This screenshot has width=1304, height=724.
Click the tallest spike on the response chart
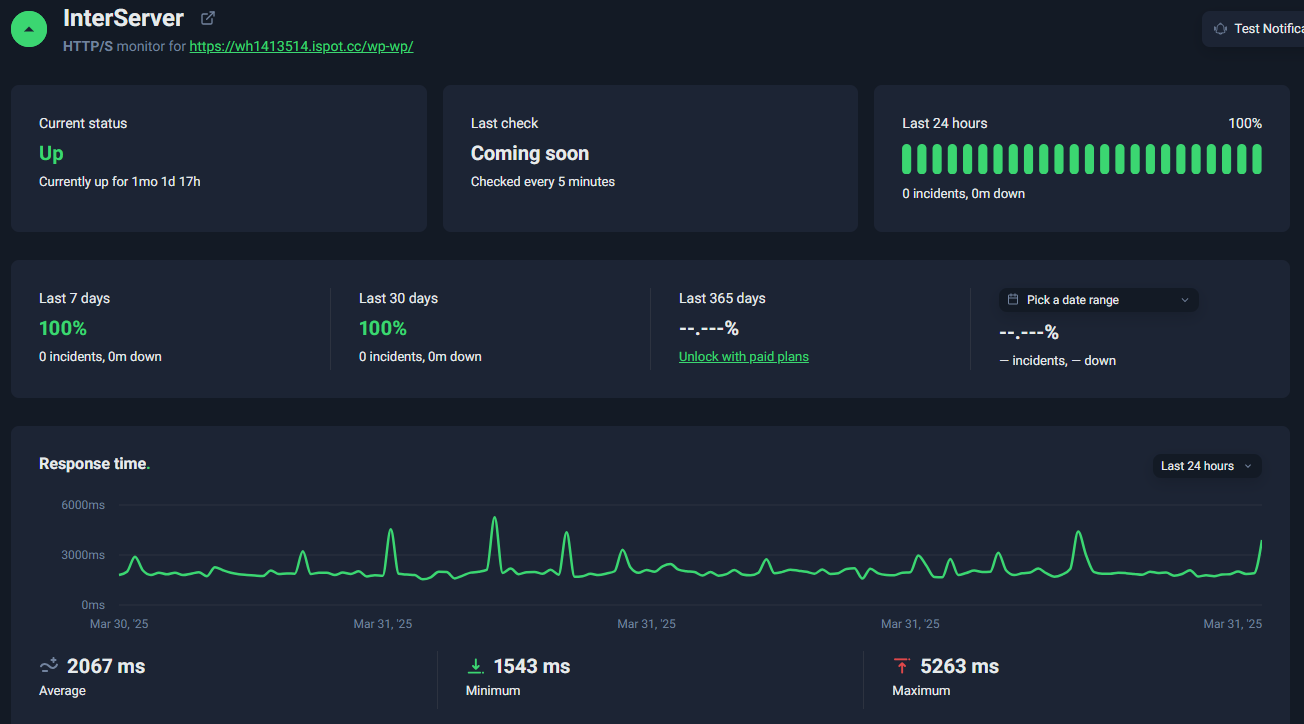pyautogui.click(x=495, y=519)
